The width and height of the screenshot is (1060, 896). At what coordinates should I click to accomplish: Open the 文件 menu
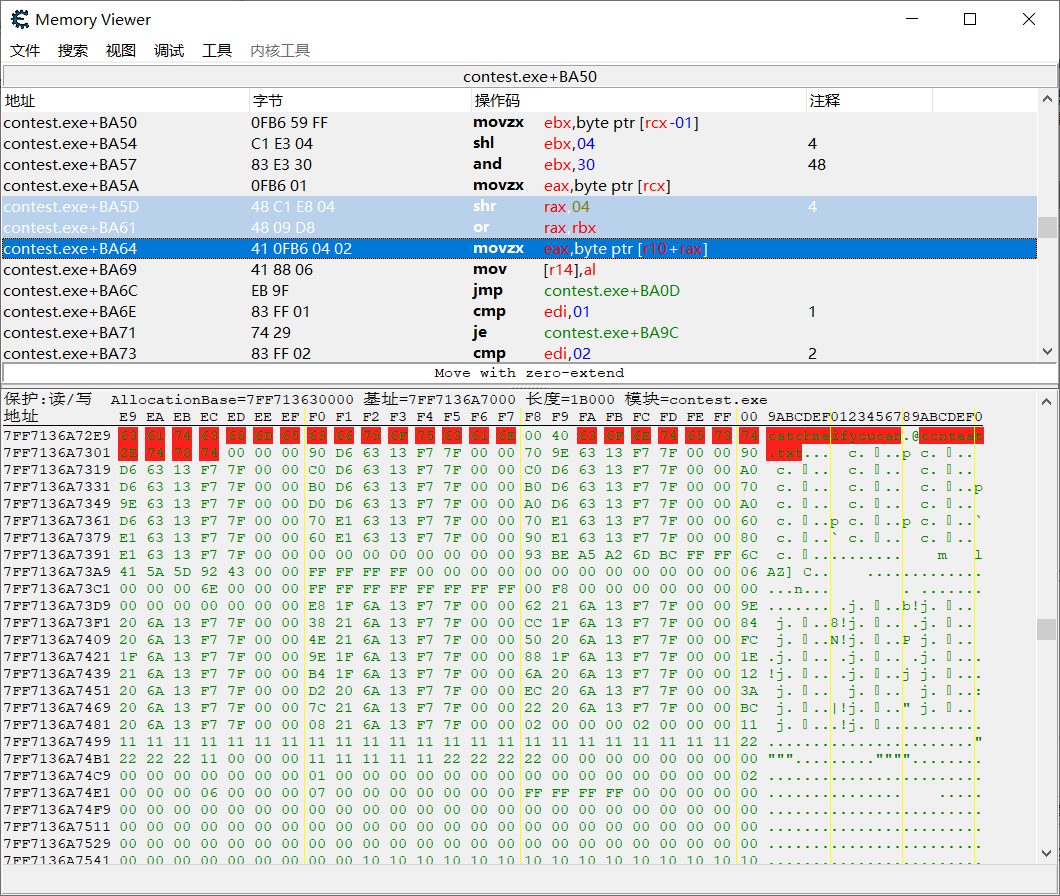[x=25, y=51]
